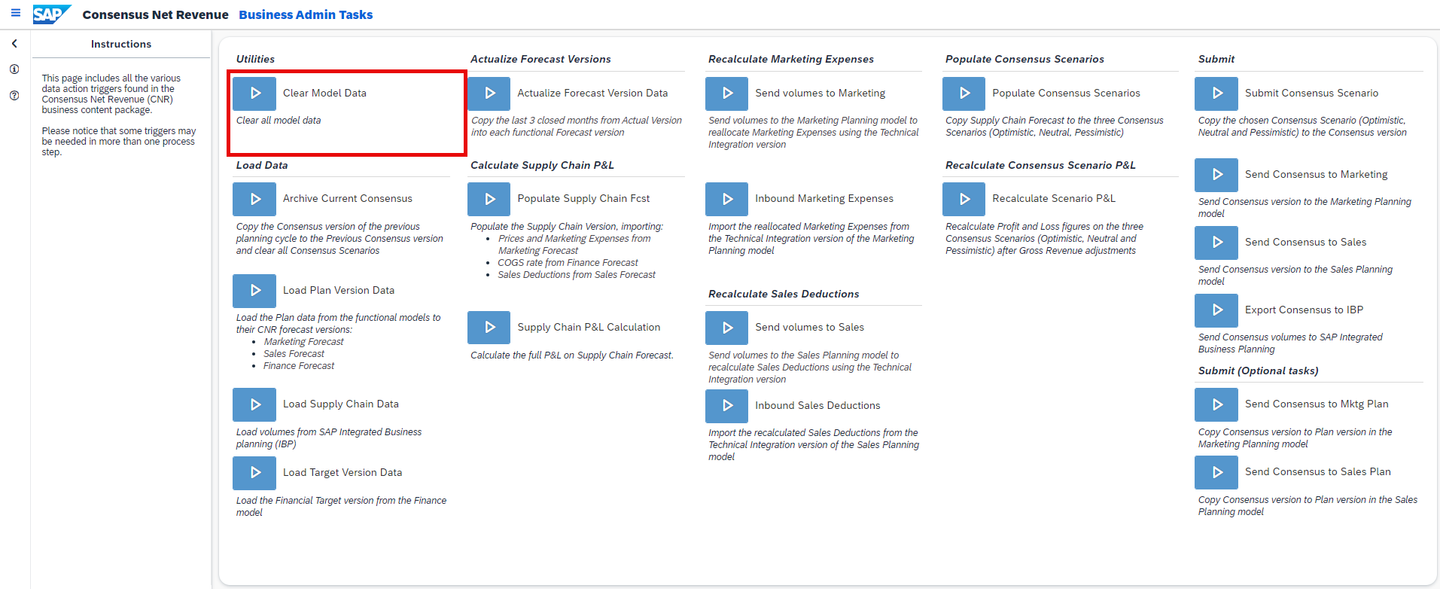The width and height of the screenshot is (1440, 589).
Task: Click the Clear Model Data label
Action: click(x=325, y=93)
